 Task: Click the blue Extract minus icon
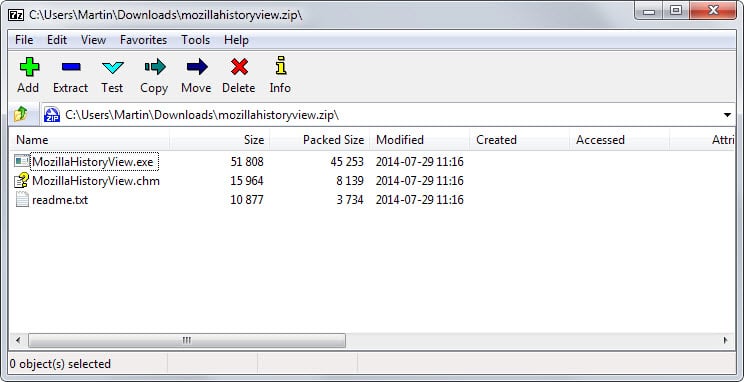pyautogui.click(x=71, y=66)
